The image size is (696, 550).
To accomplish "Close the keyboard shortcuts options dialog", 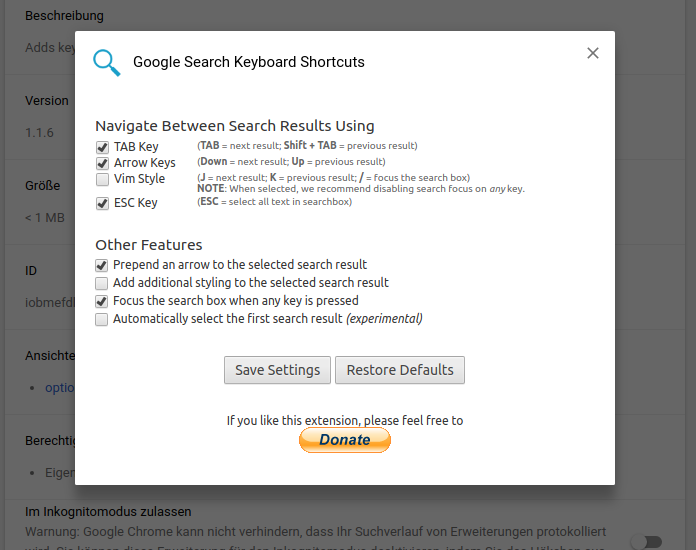I will coord(593,53).
